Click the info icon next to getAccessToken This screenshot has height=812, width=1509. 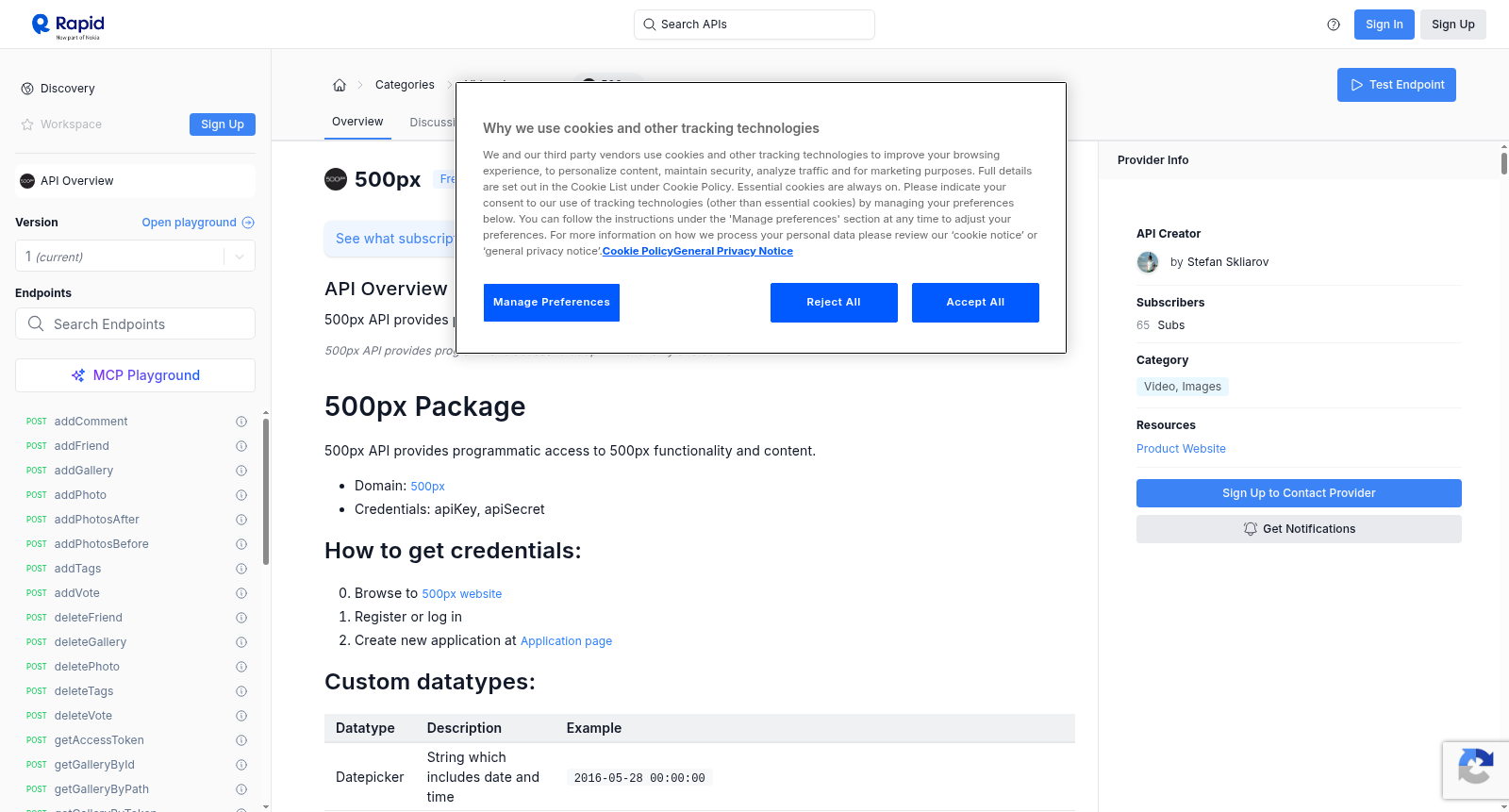click(x=241, y=740)
